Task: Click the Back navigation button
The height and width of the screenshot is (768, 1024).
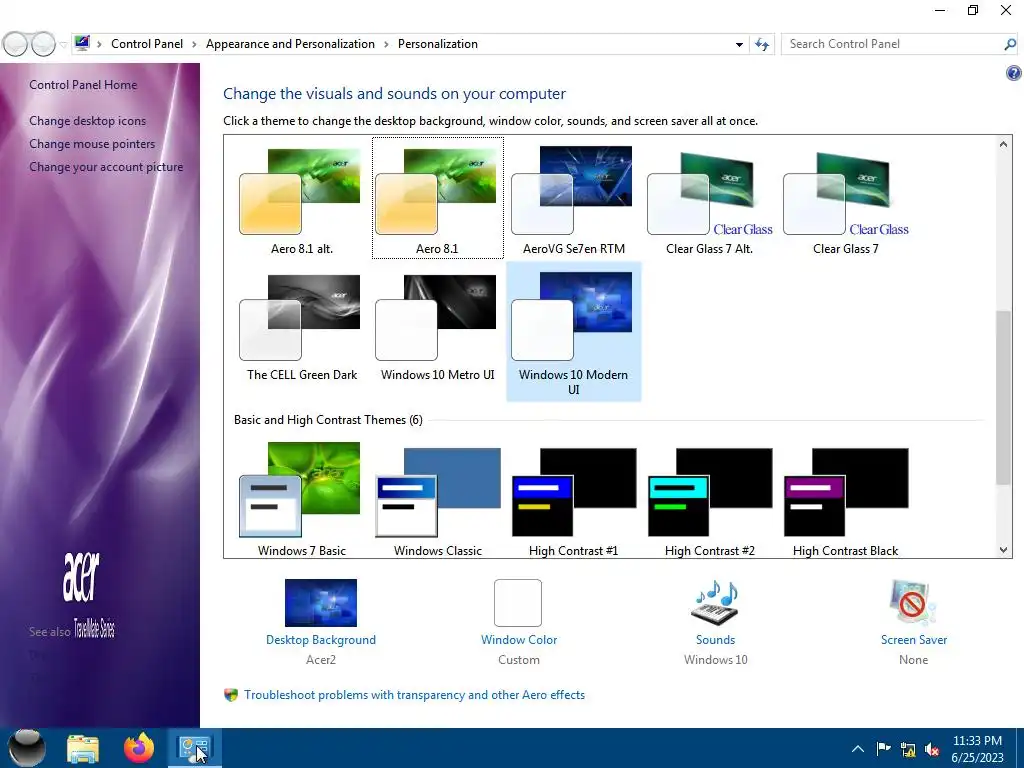Action: tap(15, 44)
